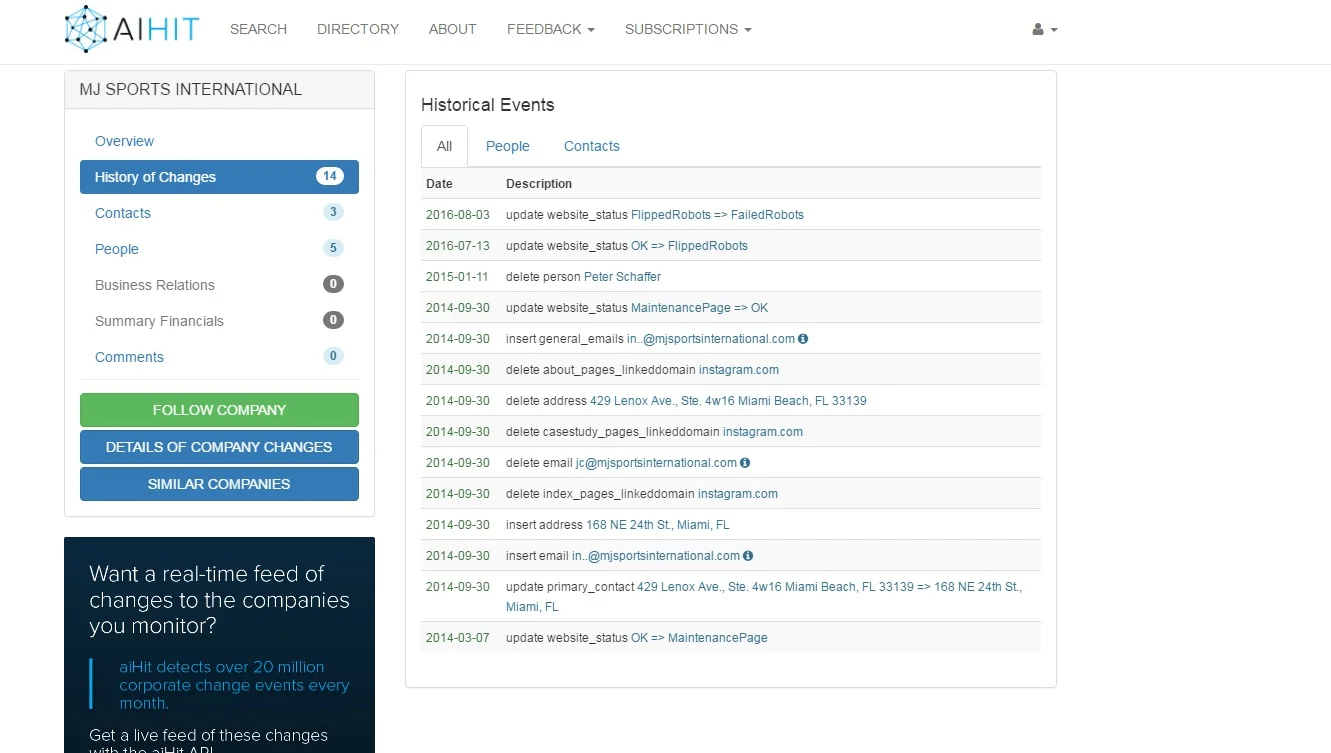Click the aiHit logo

coord(132,29)
